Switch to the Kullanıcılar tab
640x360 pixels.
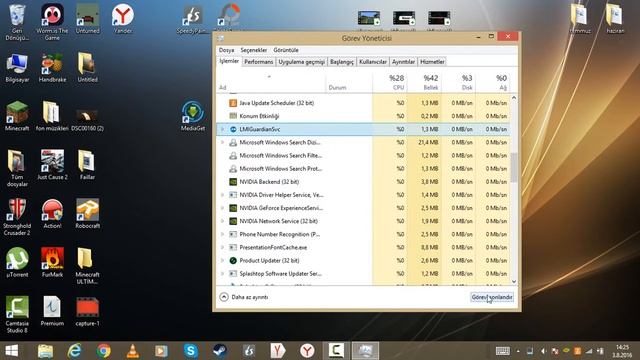click(x=373, y=62)
